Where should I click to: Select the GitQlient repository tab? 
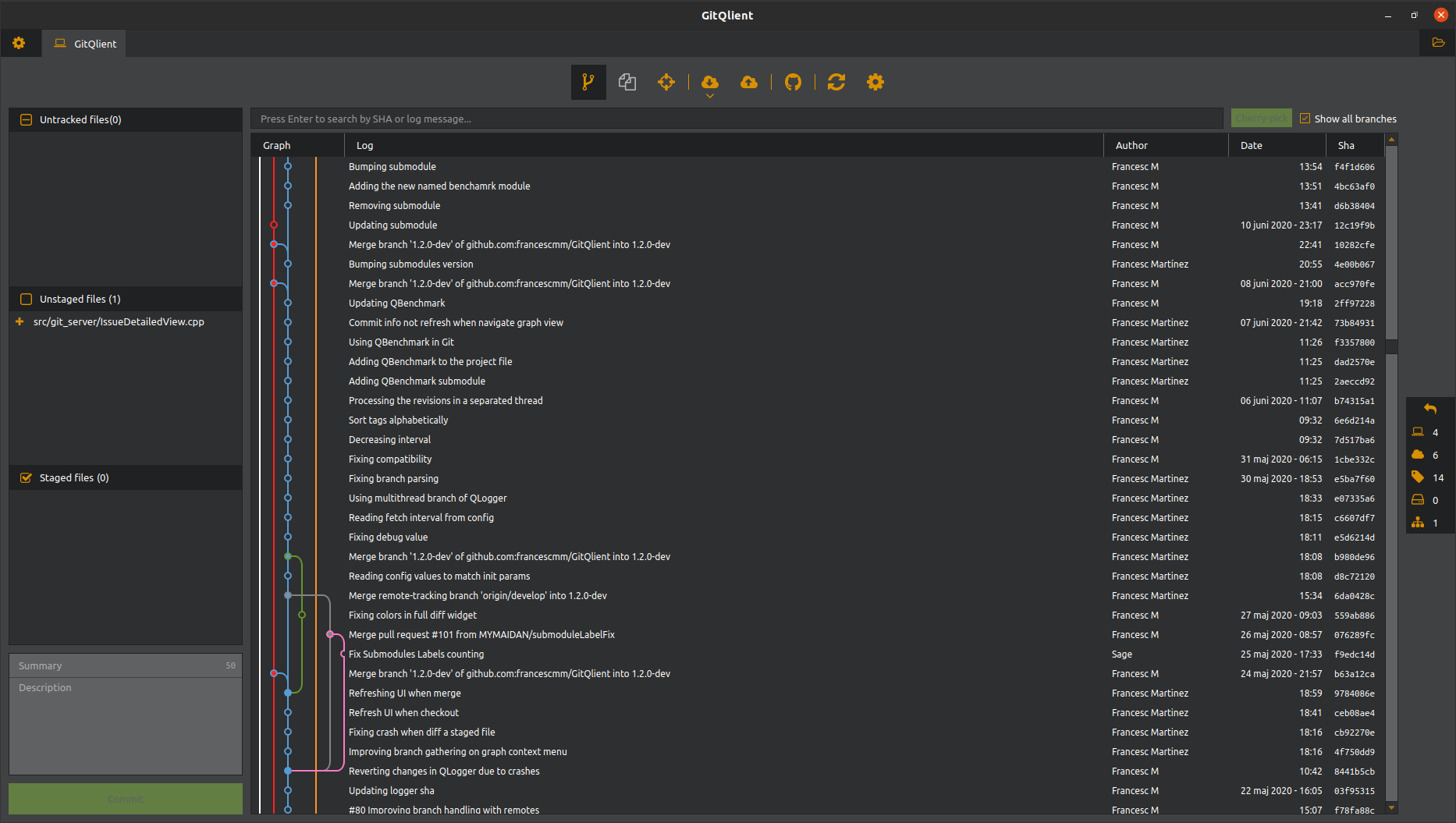click(85, 44)
